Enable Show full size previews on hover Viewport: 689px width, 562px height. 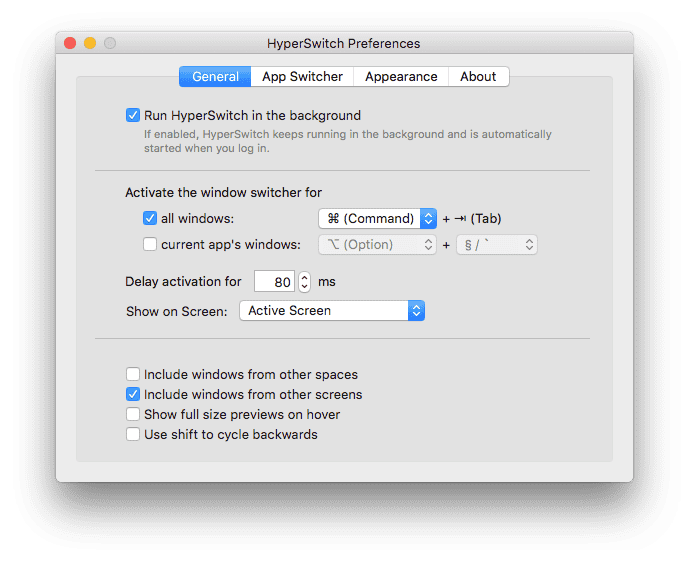pyautogui.click(x=133, y=414)
